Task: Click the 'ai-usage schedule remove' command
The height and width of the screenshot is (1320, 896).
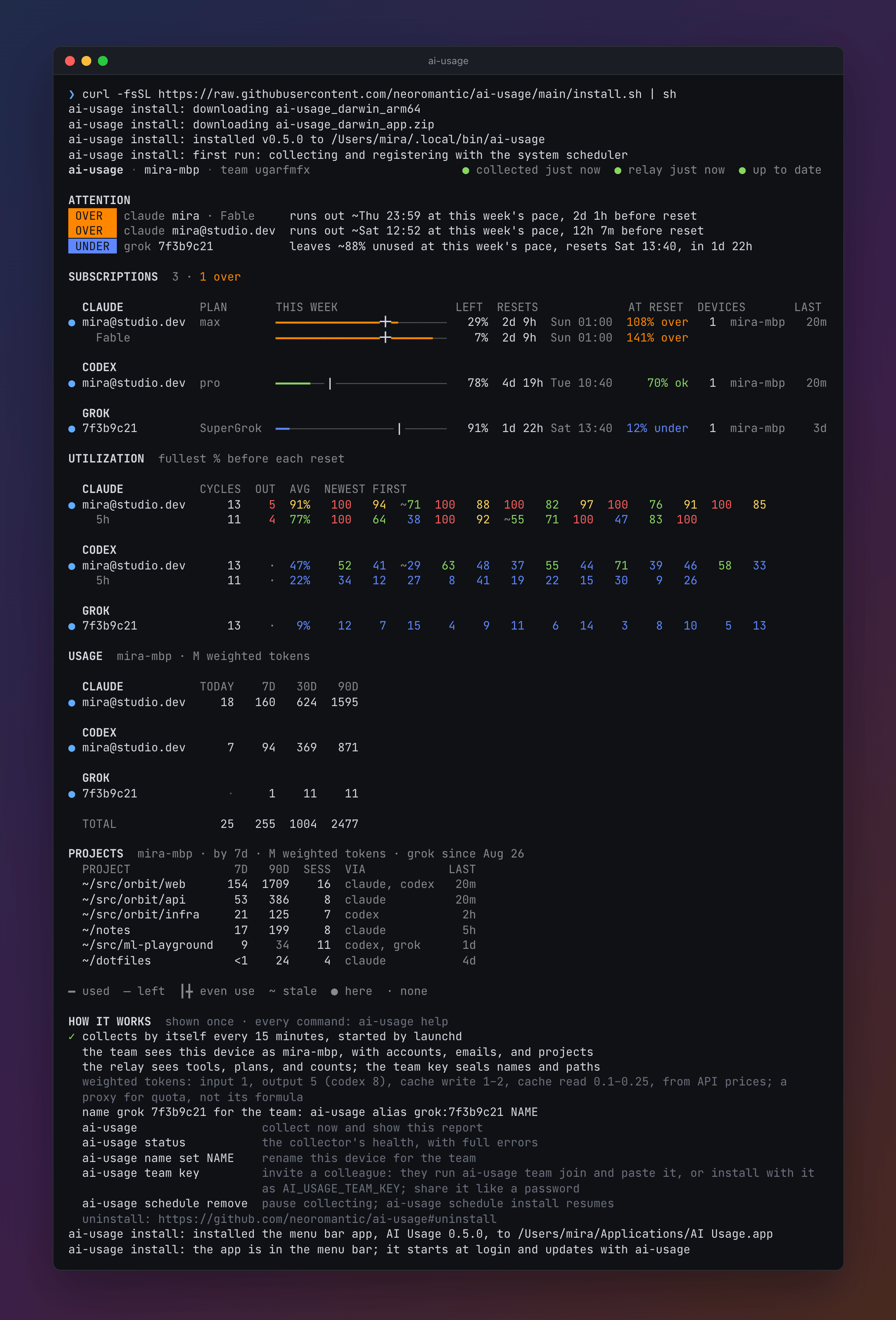Action: (165, 1204)
